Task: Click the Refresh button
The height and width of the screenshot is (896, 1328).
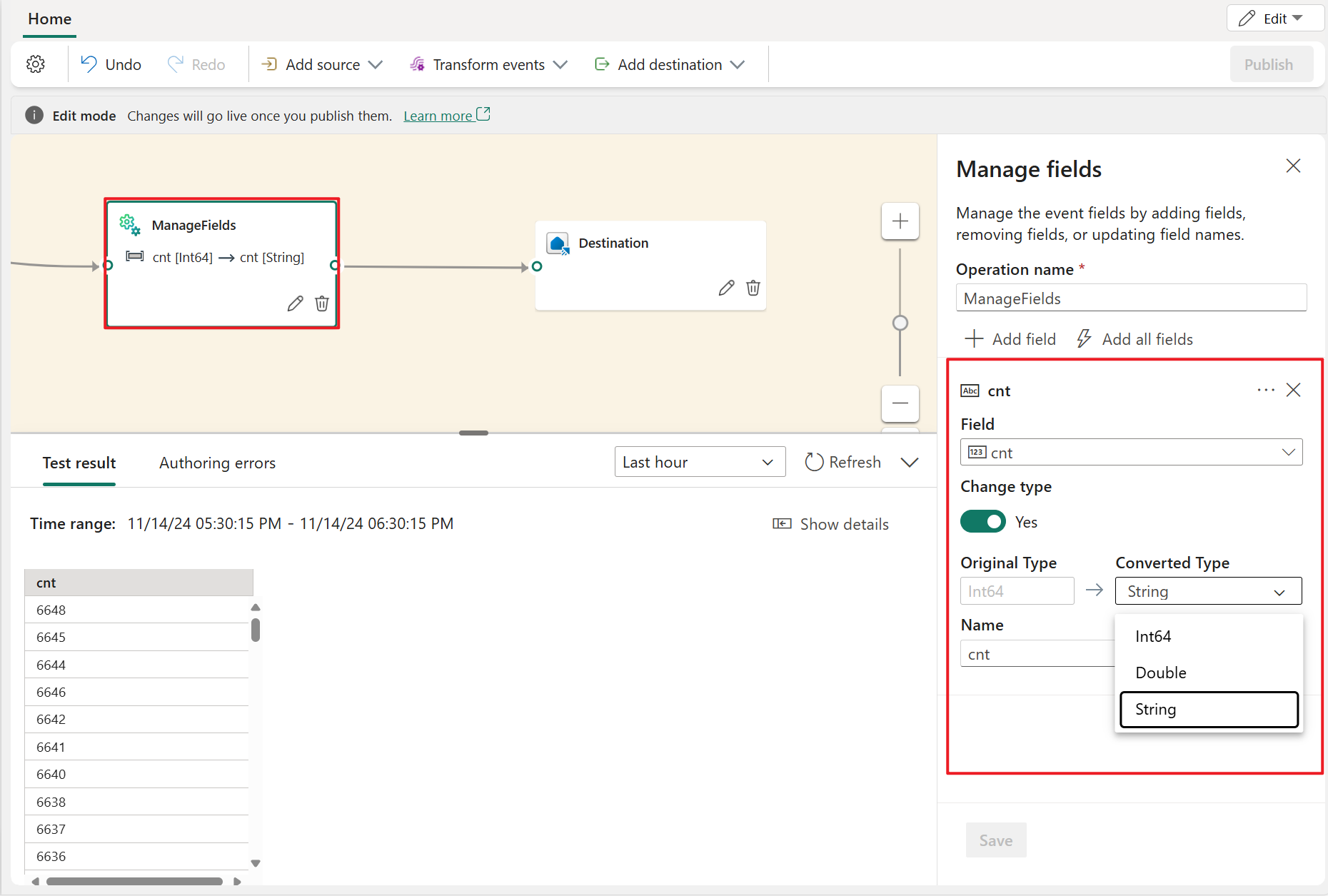Action: click(842, 462)
